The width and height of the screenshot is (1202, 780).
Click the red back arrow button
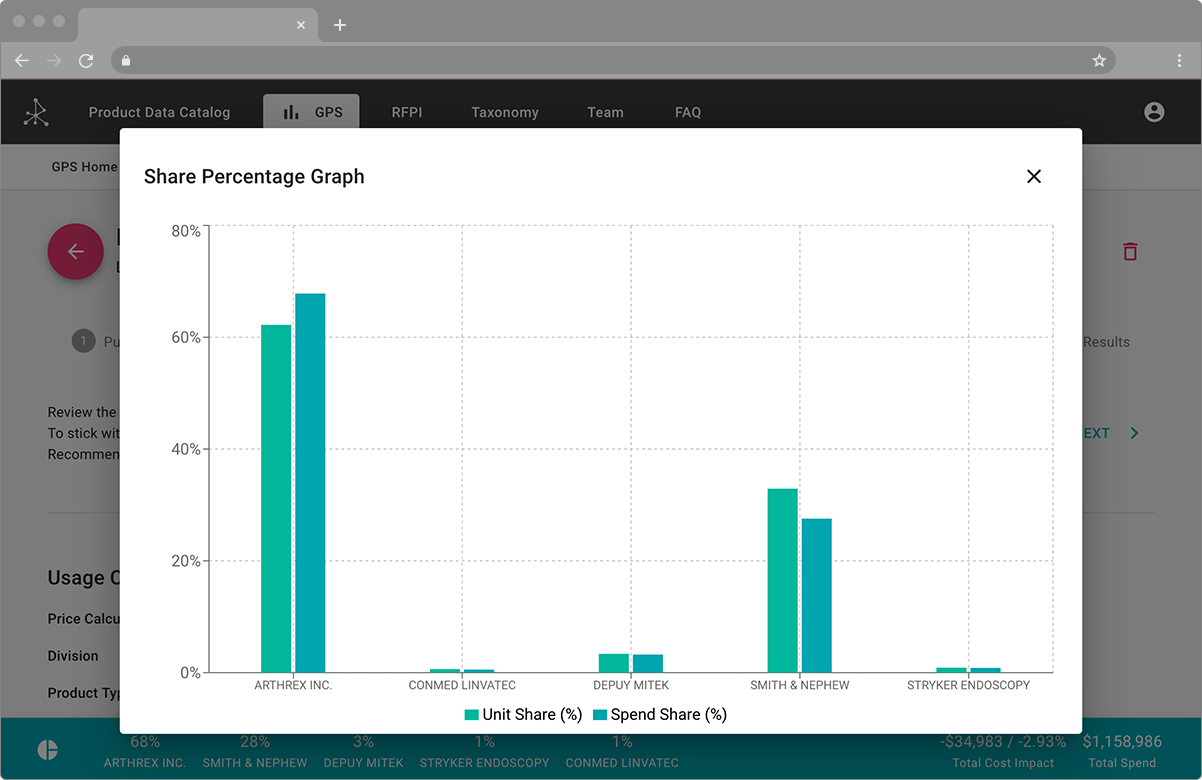76,251
